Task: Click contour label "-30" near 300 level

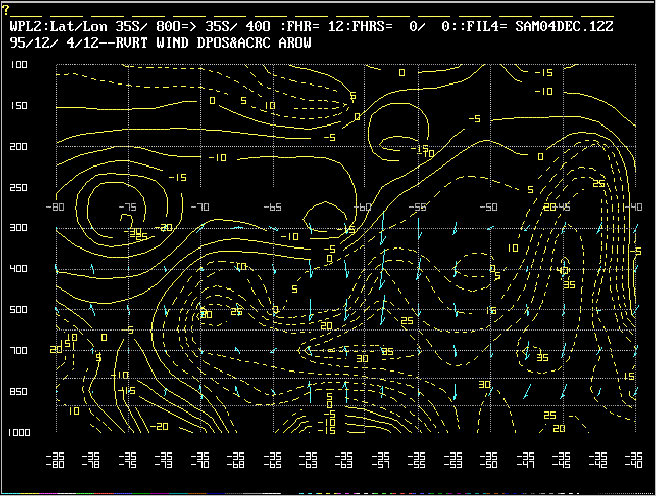Action: (x=133, y=231)
